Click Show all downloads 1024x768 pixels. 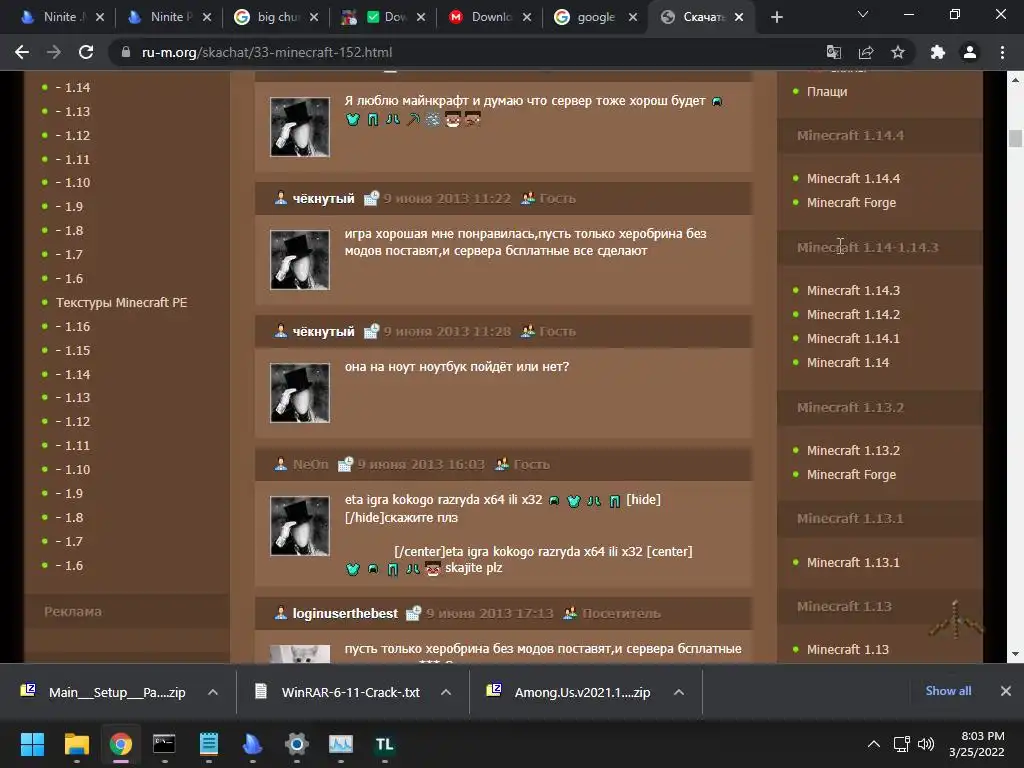[x=948, y=691]
